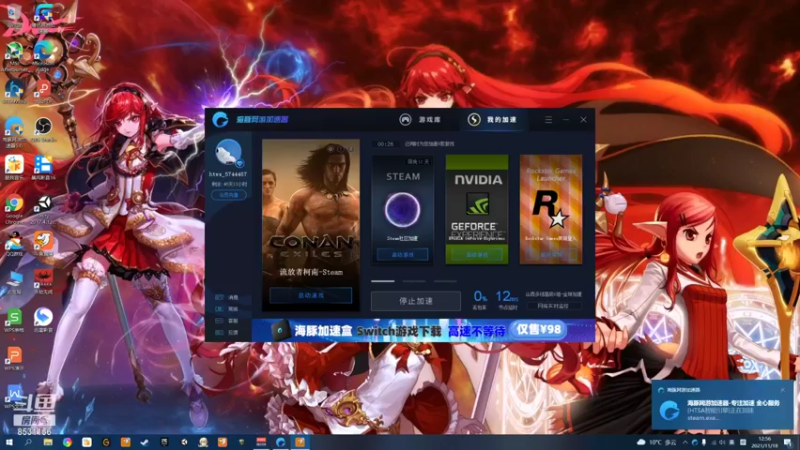Open the yellow music app desktop shortcut

[x=14, y=168]
